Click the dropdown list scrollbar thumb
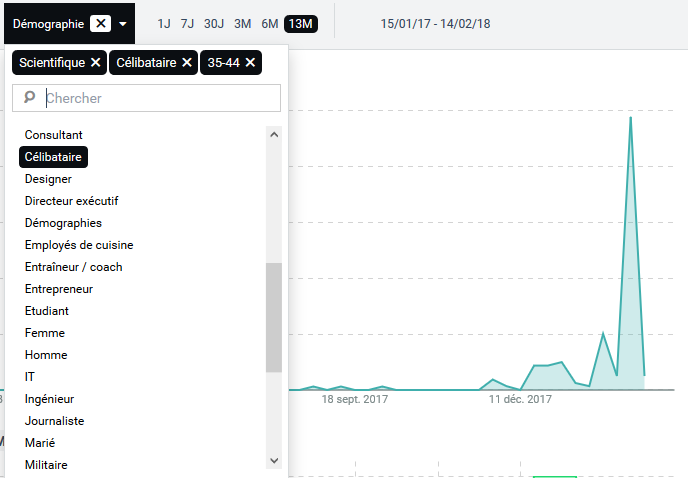Image resolution: width=688 pixels, height=478 pixels. [274, 318]
